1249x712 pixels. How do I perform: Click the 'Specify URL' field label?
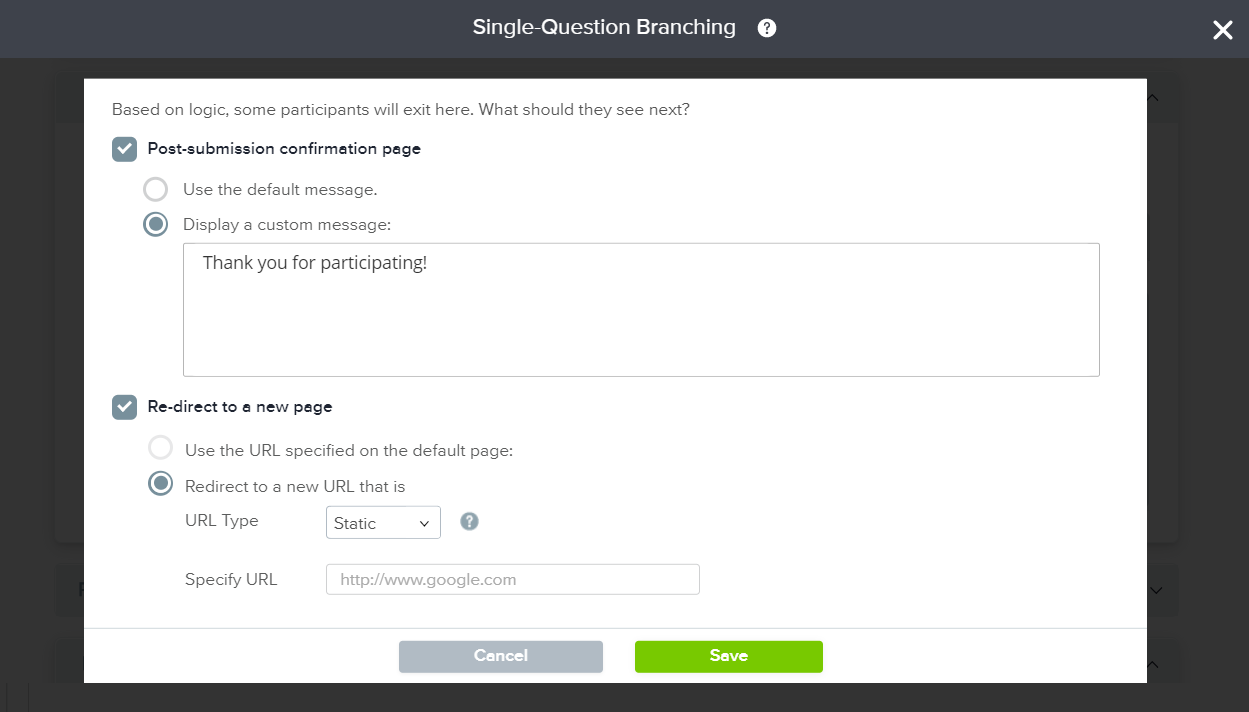click(x=231, y=579)
